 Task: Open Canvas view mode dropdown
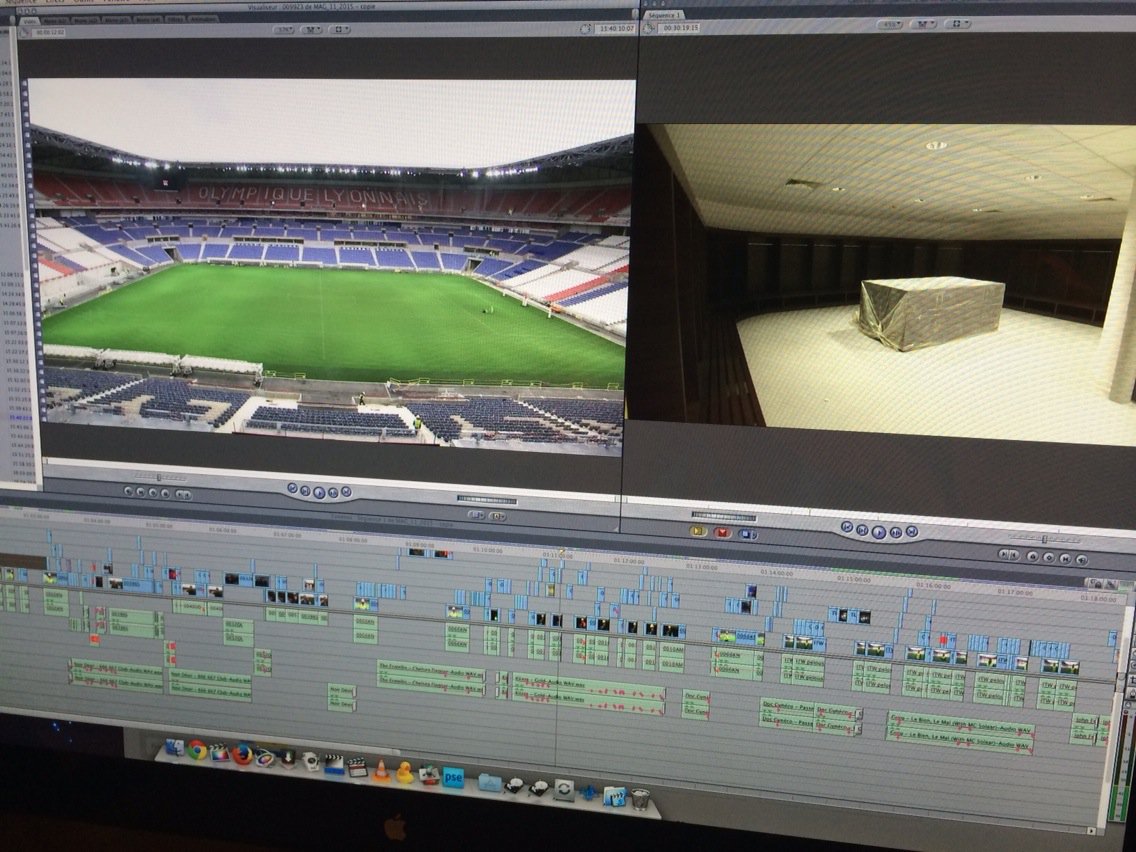(x=957, y=23)
